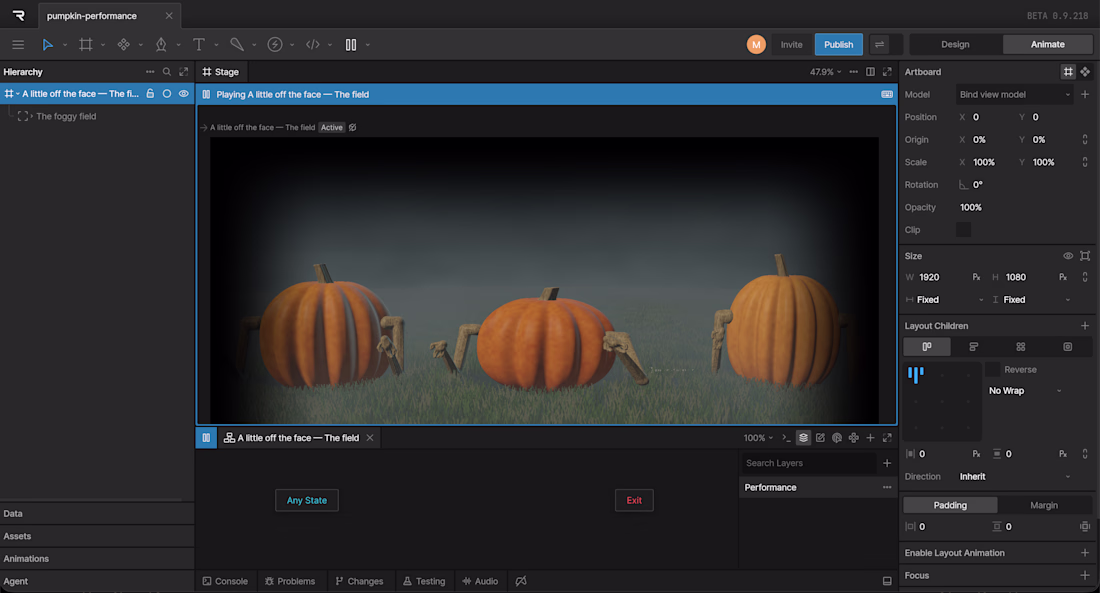Open the Direction Inherit dropdown
Viewport: 1100px width, 593px height.
1014,477
